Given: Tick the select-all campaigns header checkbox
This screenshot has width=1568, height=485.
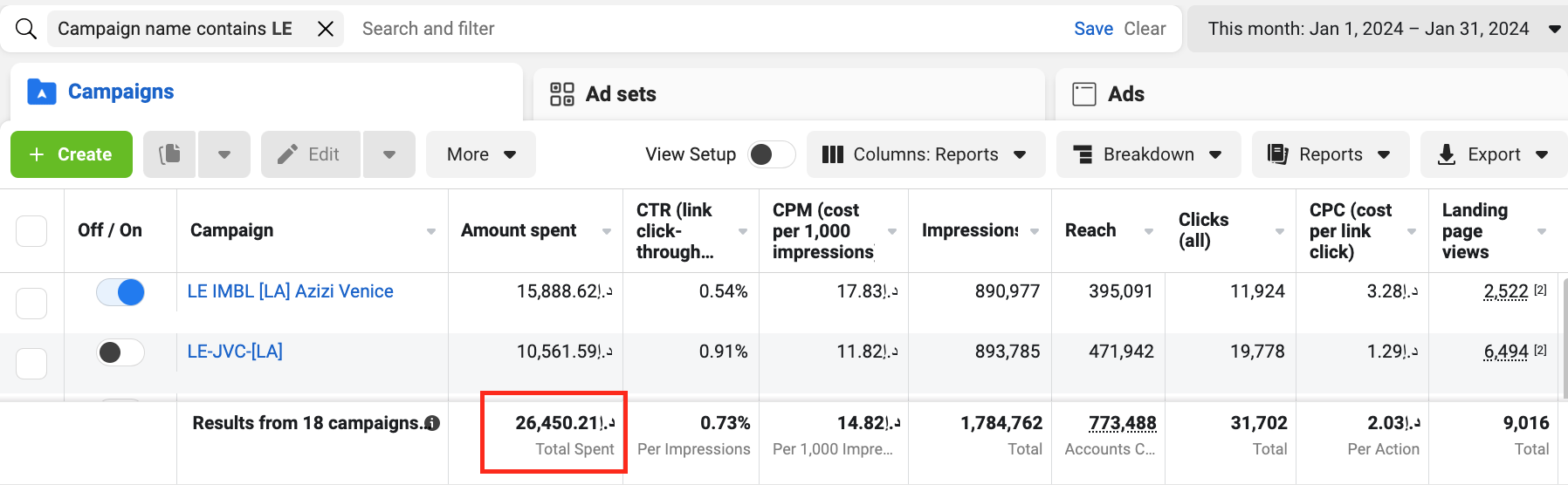Looking at the screenshot, I should [31, 231].
